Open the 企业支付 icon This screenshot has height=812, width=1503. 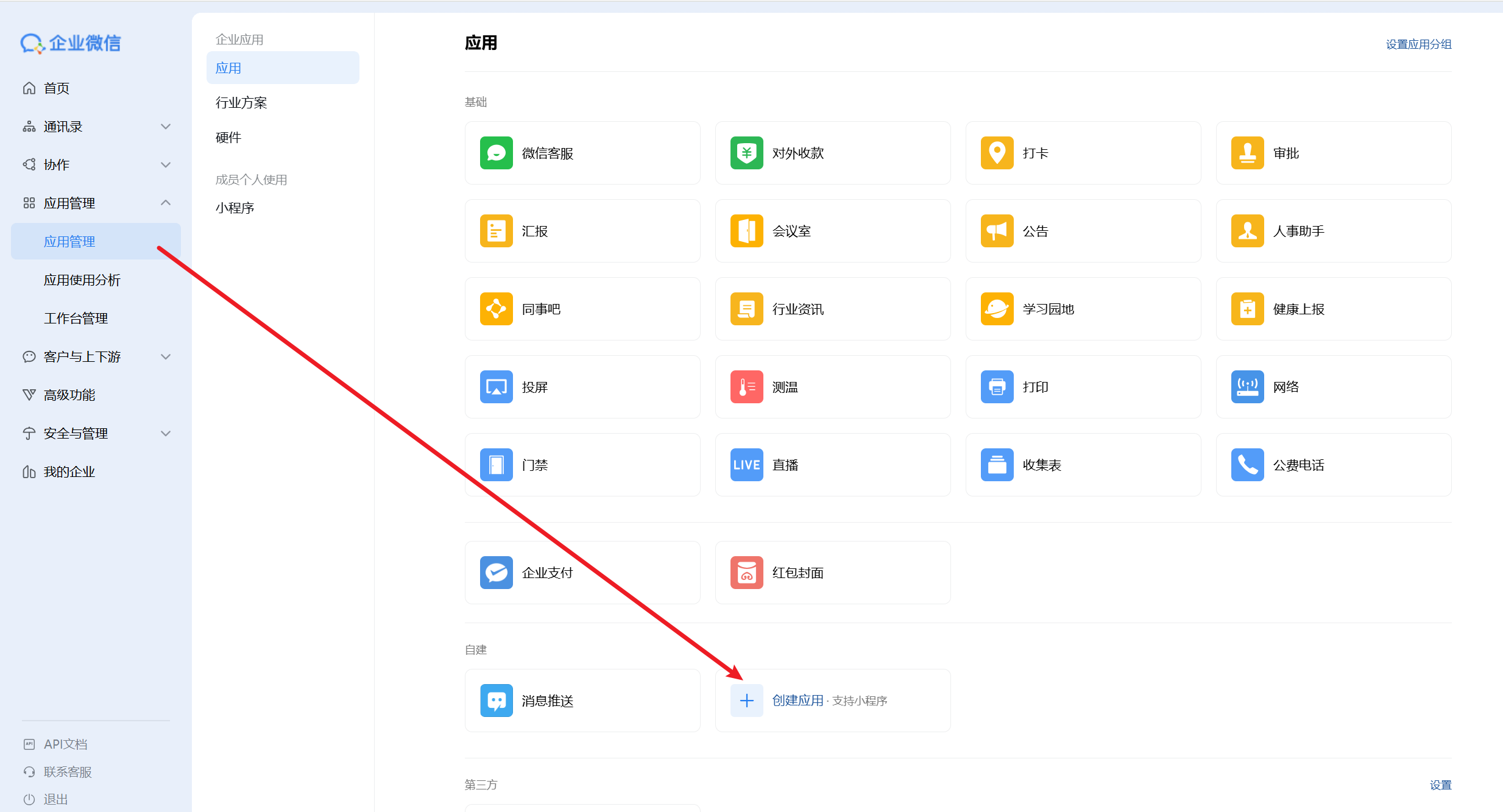pos(496,573)
